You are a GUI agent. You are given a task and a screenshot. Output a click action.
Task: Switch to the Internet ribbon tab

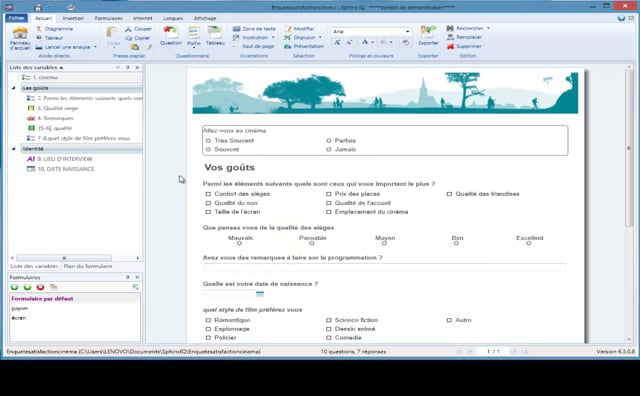click(x=143, y=18)
